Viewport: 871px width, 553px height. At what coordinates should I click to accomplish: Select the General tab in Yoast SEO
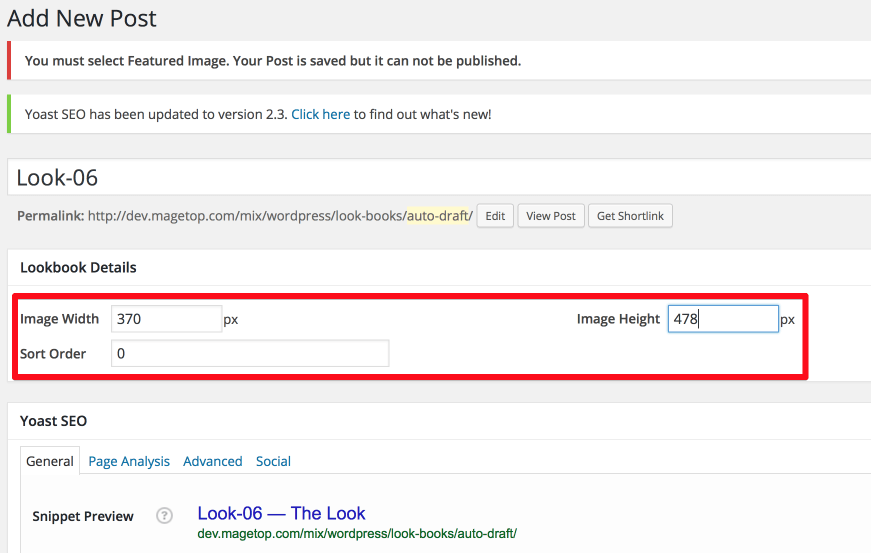50,461
